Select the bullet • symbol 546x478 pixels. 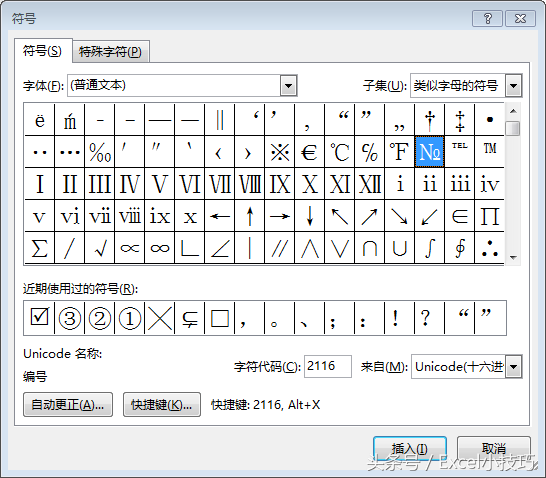pyautogui.click(x=490, y=119)
